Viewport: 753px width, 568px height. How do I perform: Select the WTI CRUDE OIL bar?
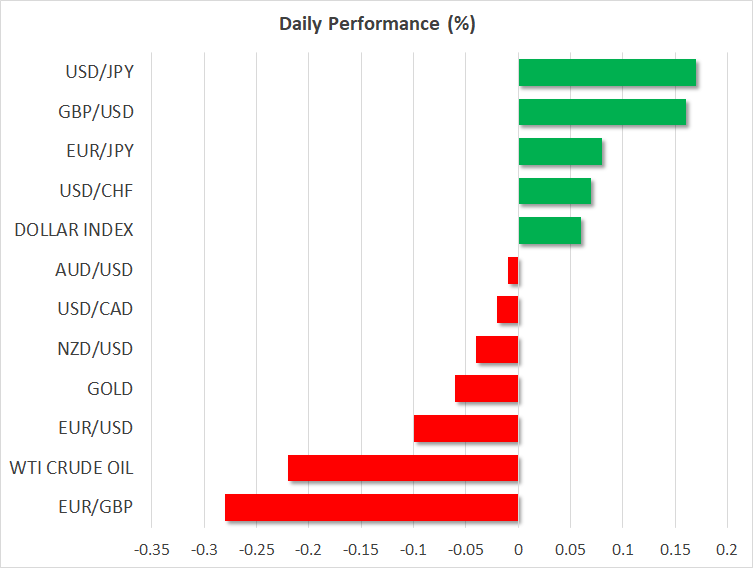pos(403,468)
